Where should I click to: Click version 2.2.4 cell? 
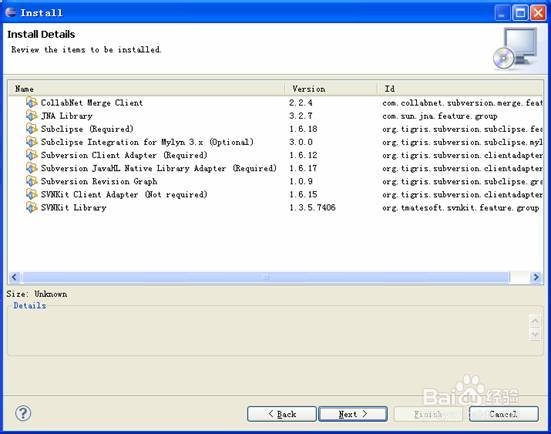click(301, 103)
